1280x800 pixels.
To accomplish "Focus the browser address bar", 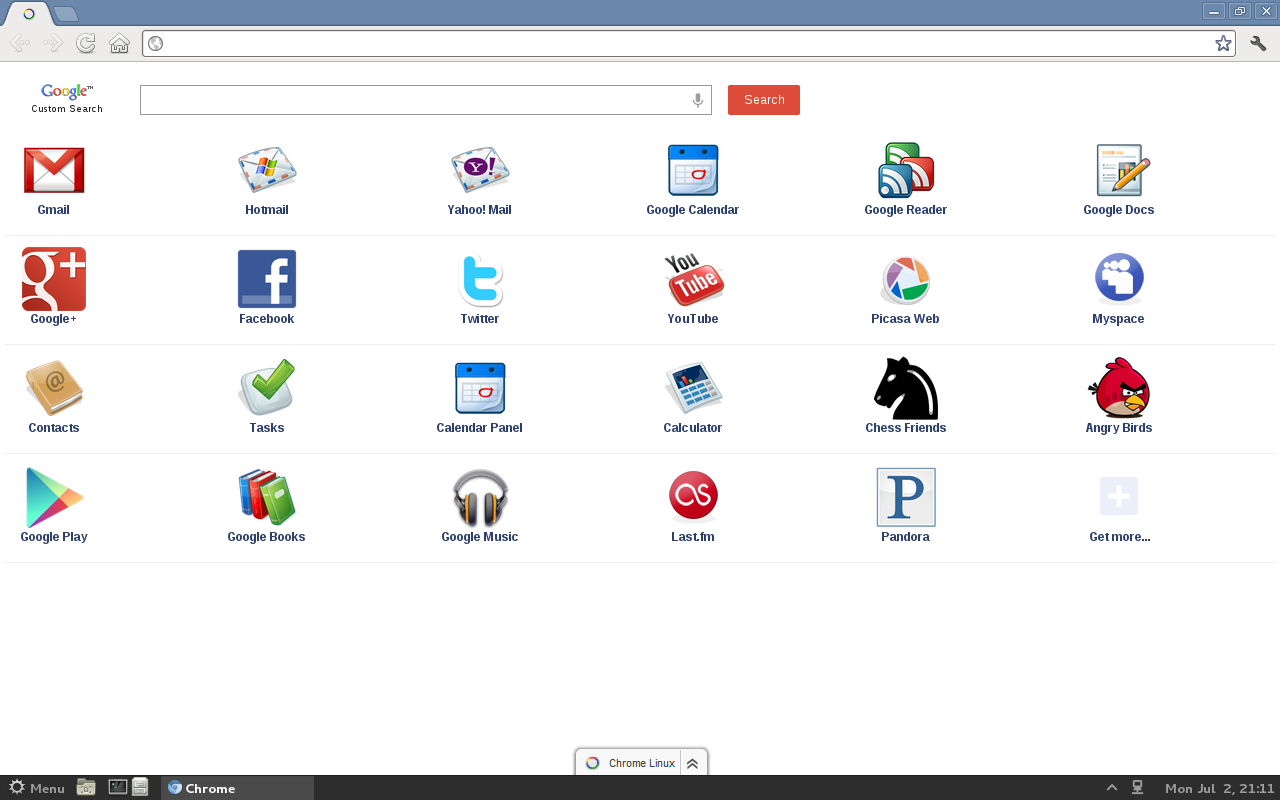I will tap(688, 43).
